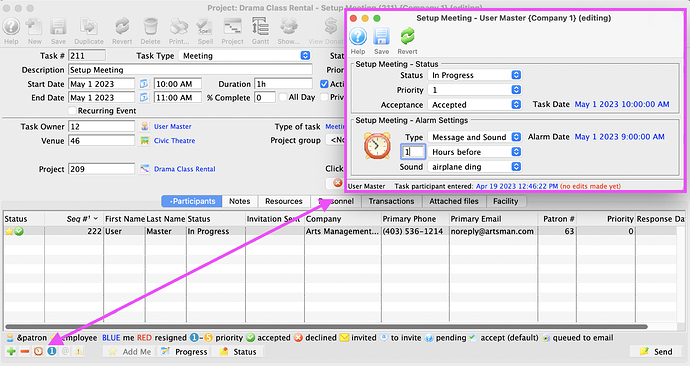Click the Progress button
Image resolution: width=690 pixels, height=366 pixels.
click(184, 351)
